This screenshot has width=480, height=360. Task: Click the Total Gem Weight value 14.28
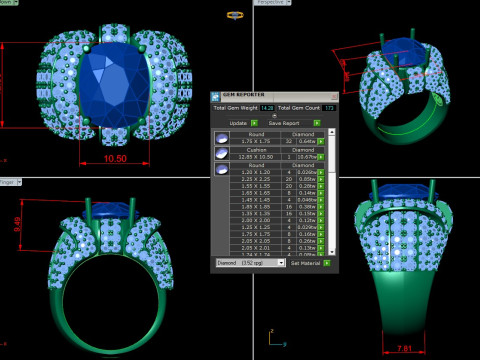click(x=267, y=108)
